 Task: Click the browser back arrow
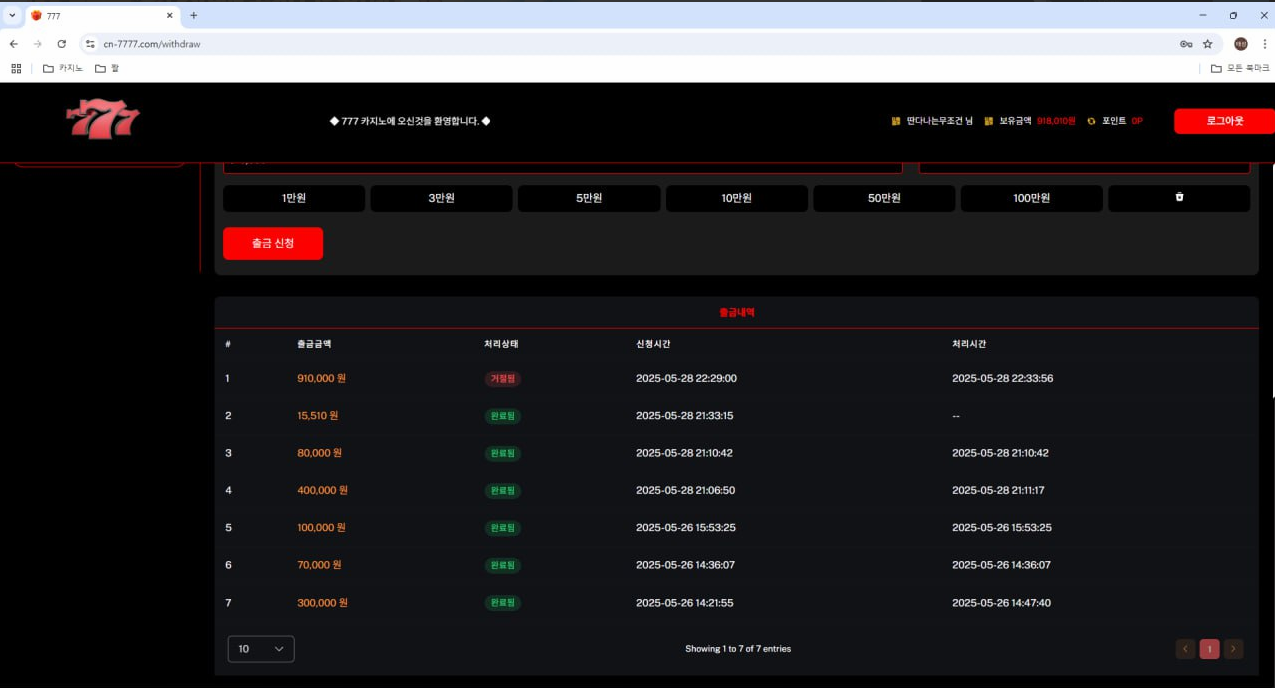tap(14, 44)
